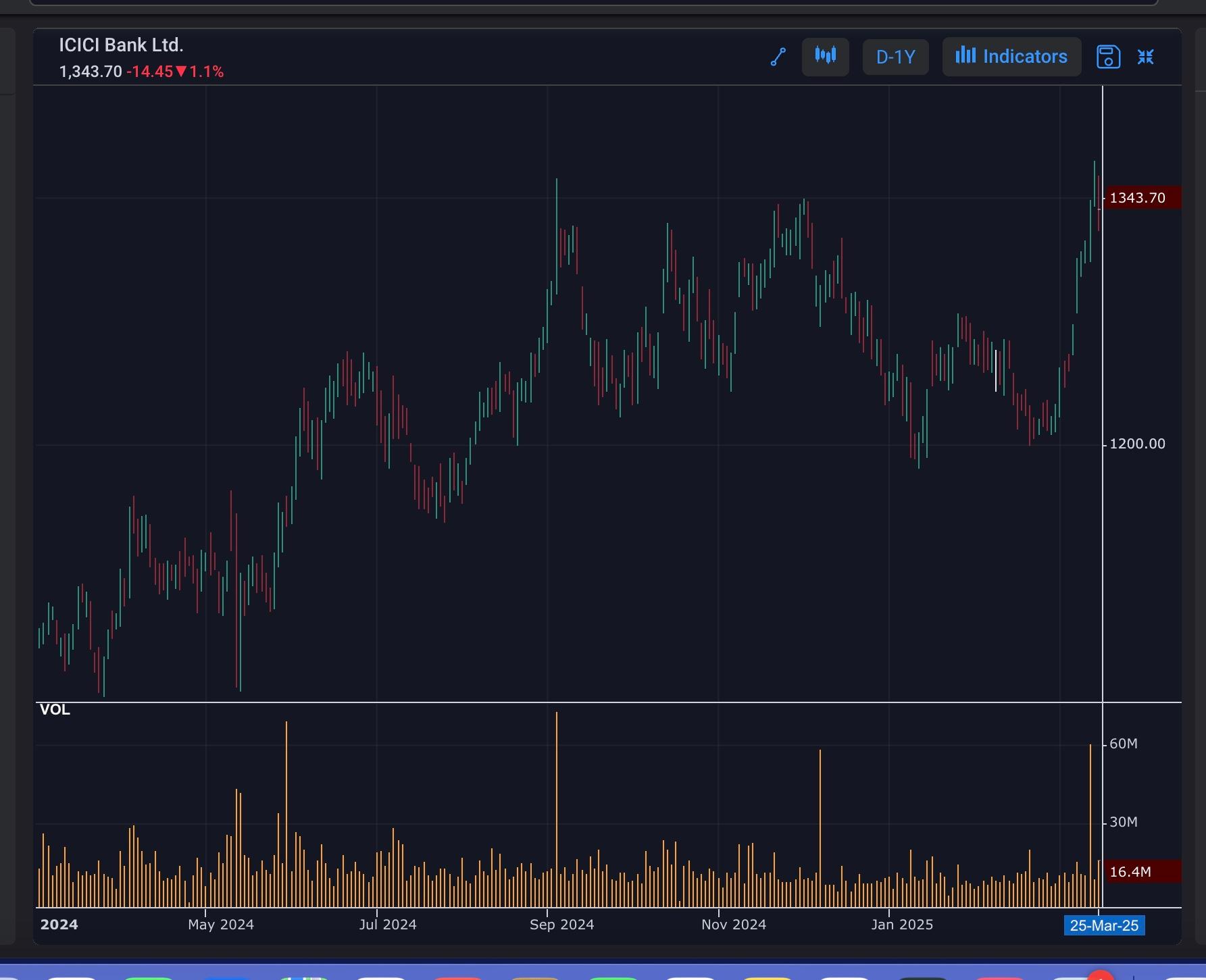The image size is (1206, 980).
Task: Open the Indicators menu
Action: (1011, 57)
